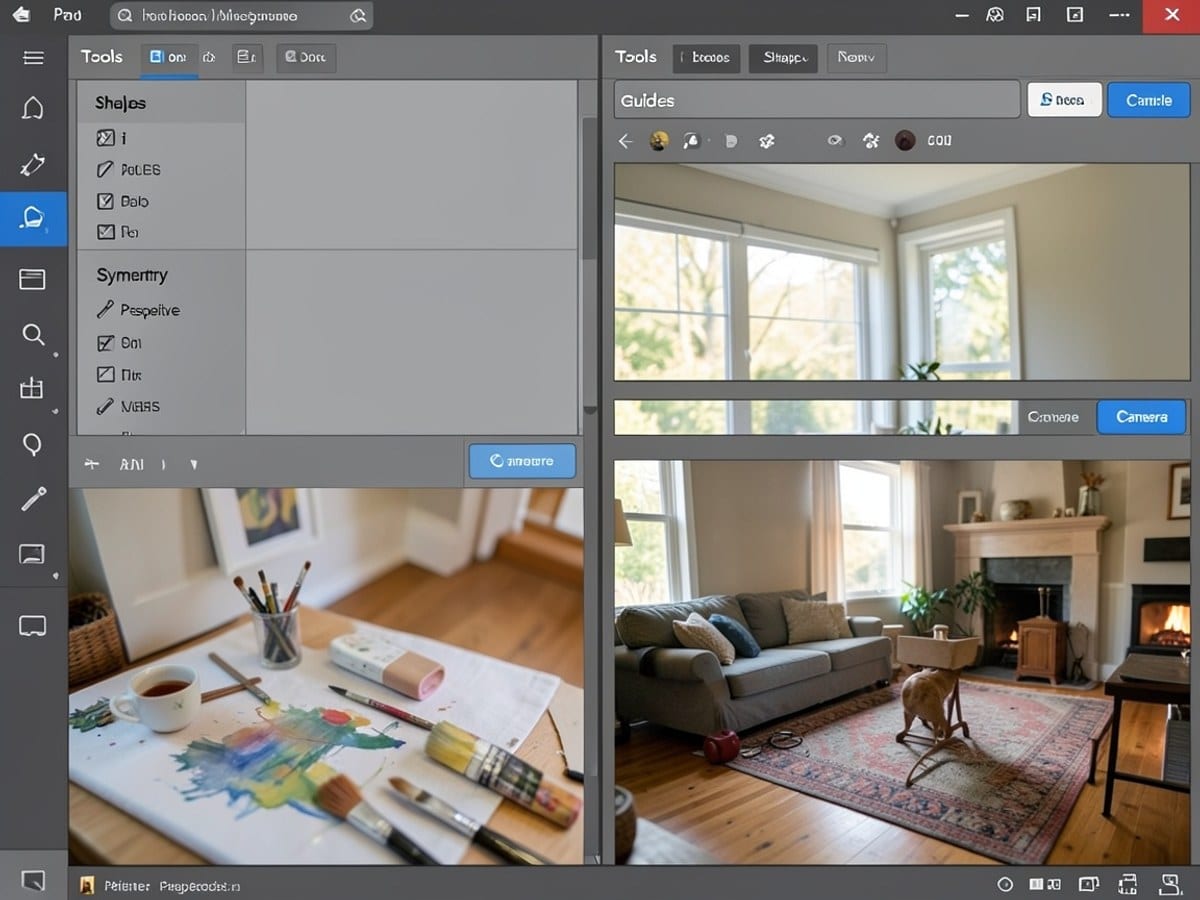The width and height of the screenshot is (1200, 900).
Task: Toggle the Pa checkbox above Symmetry
Action: tap(105, 232)
